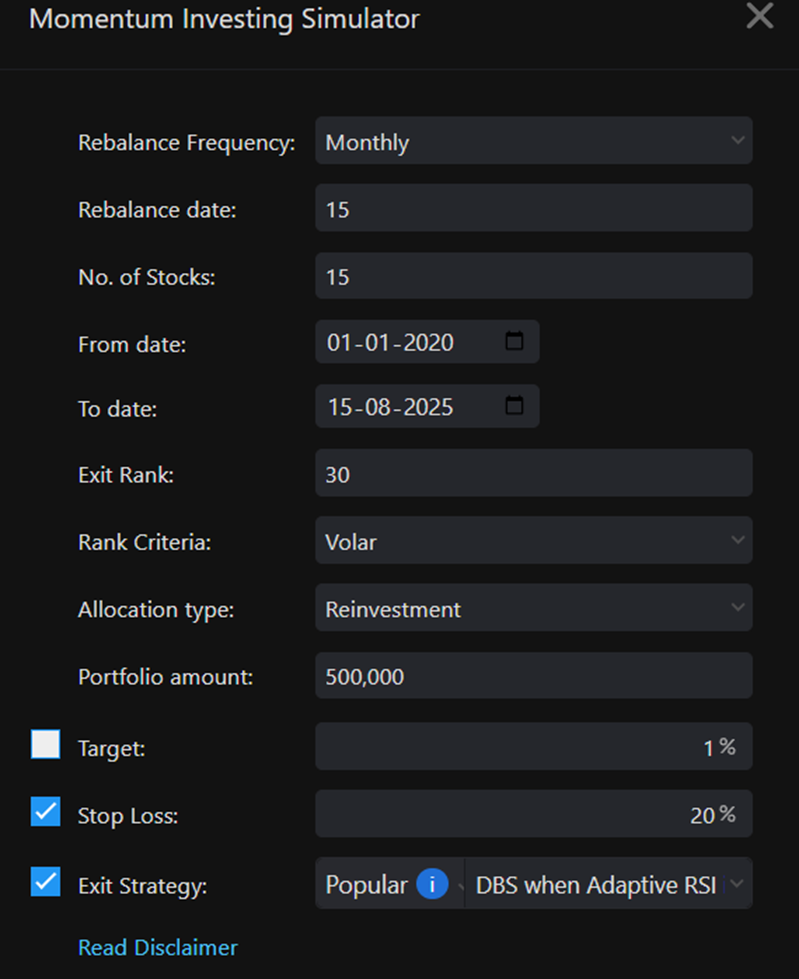Click the Target percentage input field
The image size is (799, 979).
pos(533,747)
